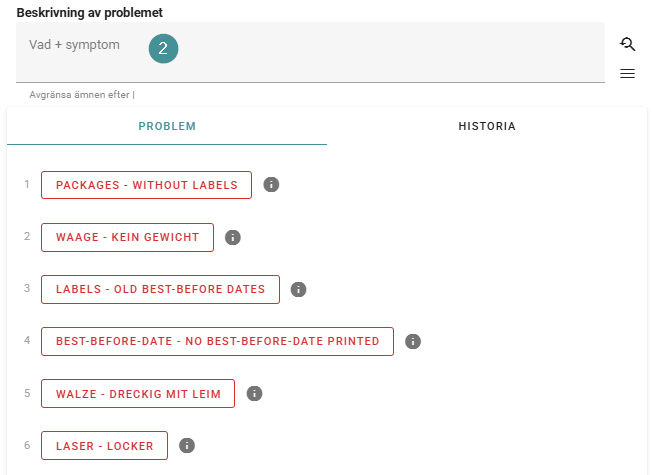Select Packages - Without Labels problem
This screenshot has height=475, width=652.
146,185
